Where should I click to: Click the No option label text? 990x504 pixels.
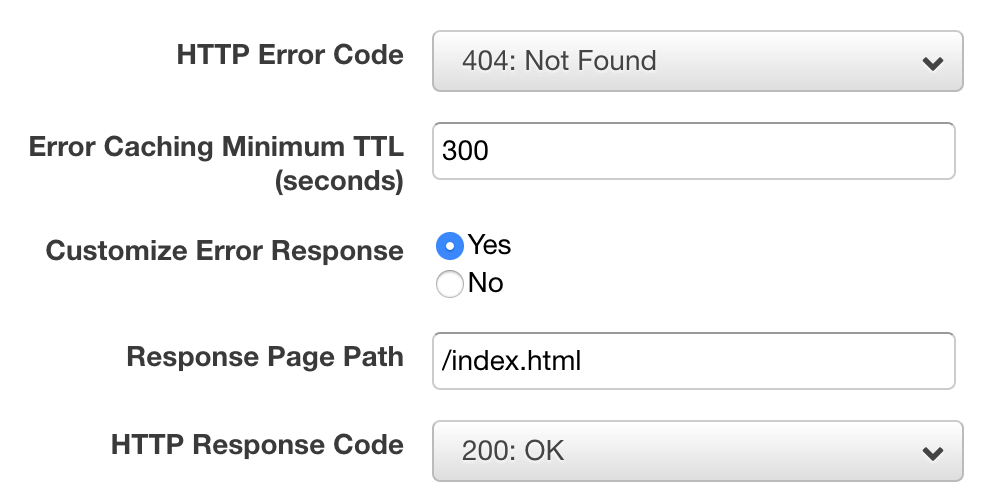pyautogui.click(x=486, y=283)
